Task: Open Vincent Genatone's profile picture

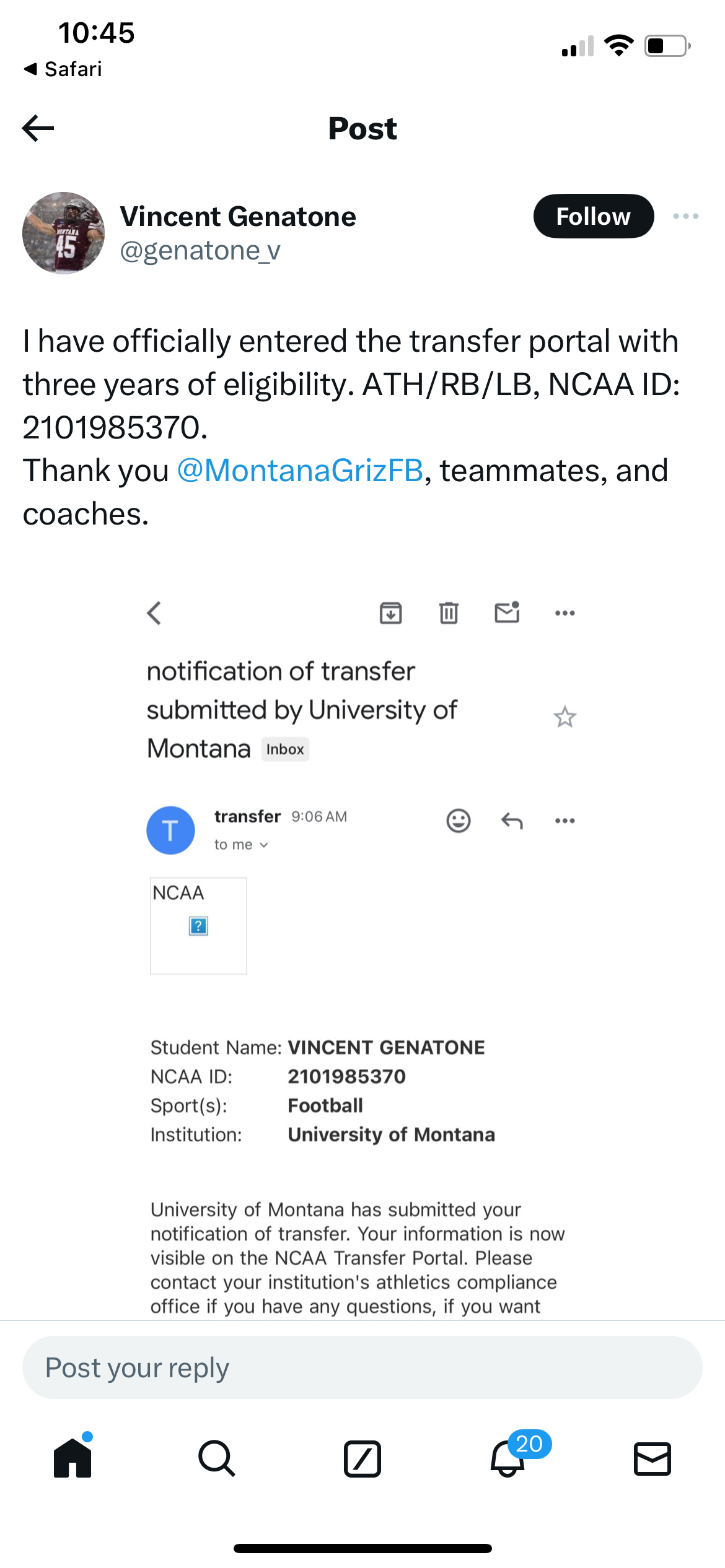Action: coord(63,233)
